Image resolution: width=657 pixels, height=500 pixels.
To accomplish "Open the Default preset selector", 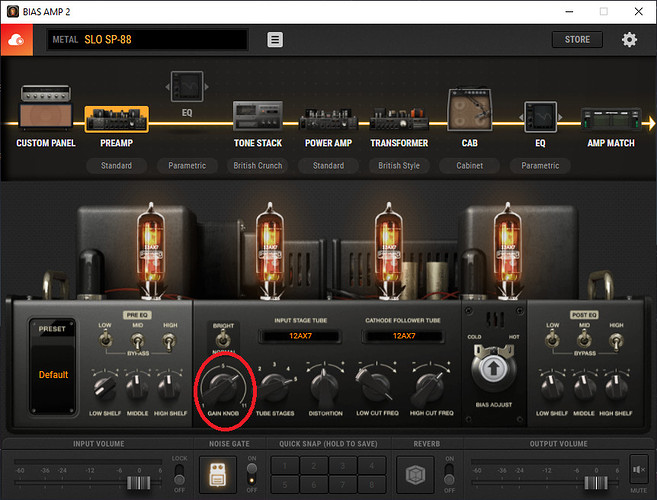I will [x=53, y=375].
